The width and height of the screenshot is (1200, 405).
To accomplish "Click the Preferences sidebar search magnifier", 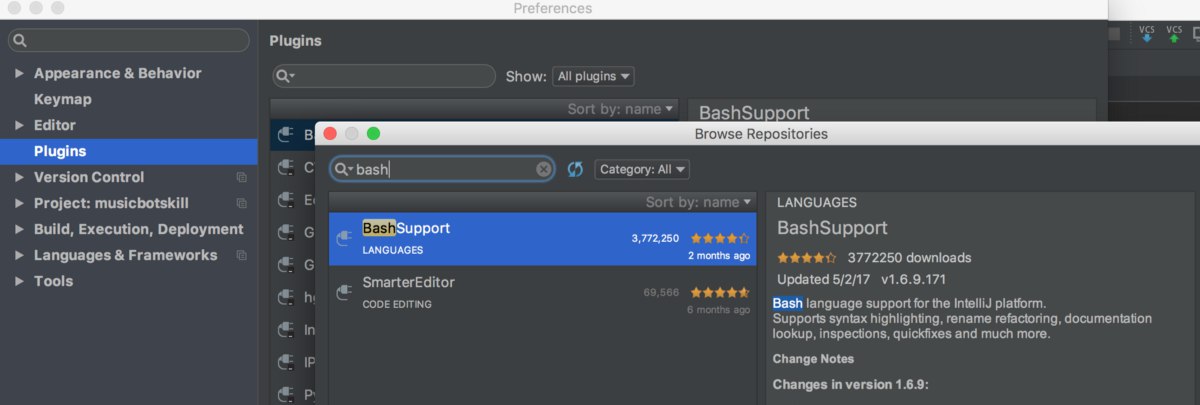I will tap(20, 41).
